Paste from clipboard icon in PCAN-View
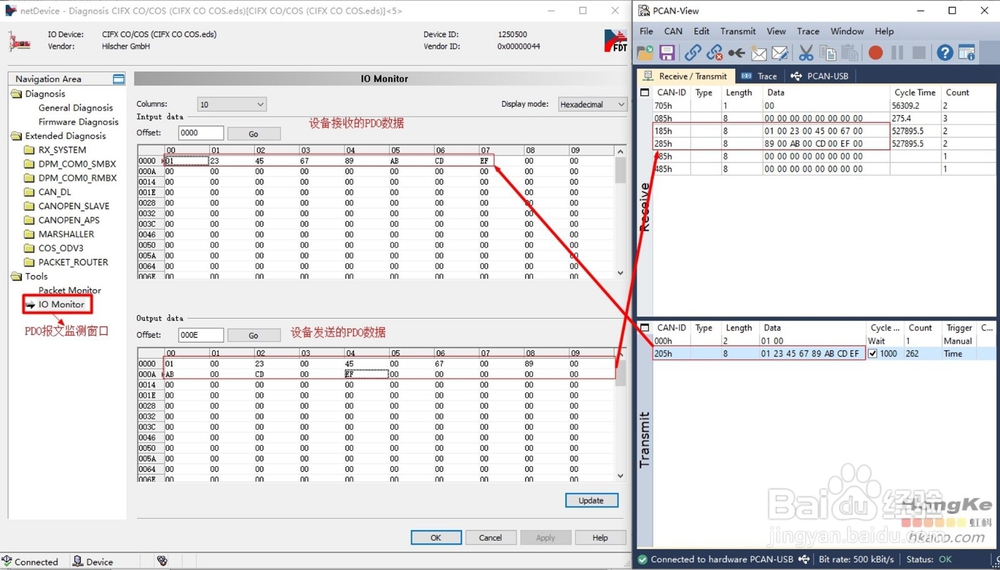 [x=849, y=52]
